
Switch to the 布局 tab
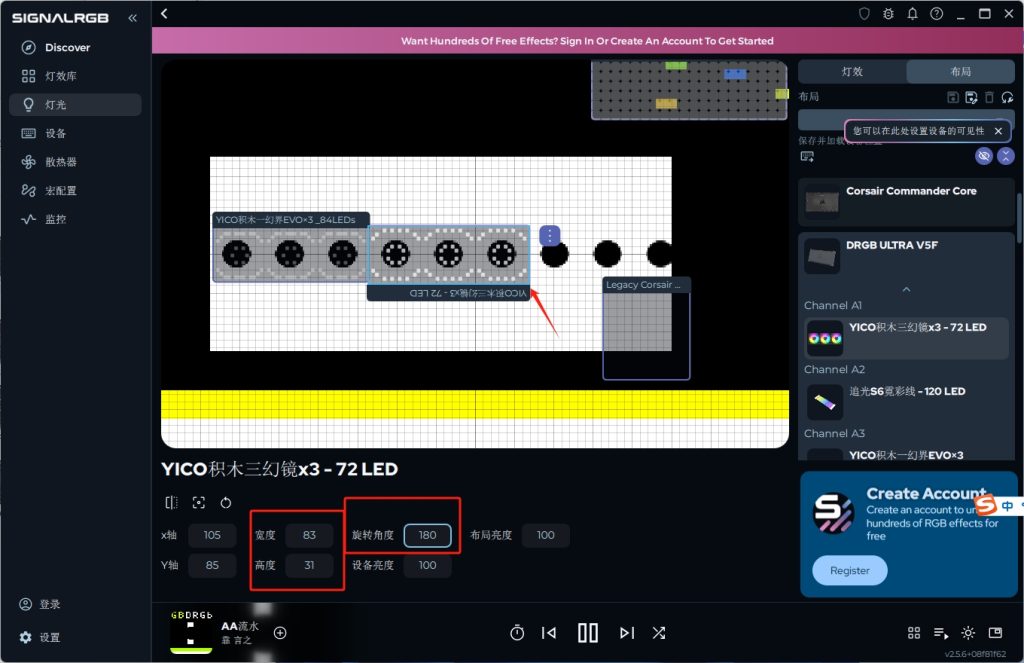pyautogui.click(x=960, y=71)
